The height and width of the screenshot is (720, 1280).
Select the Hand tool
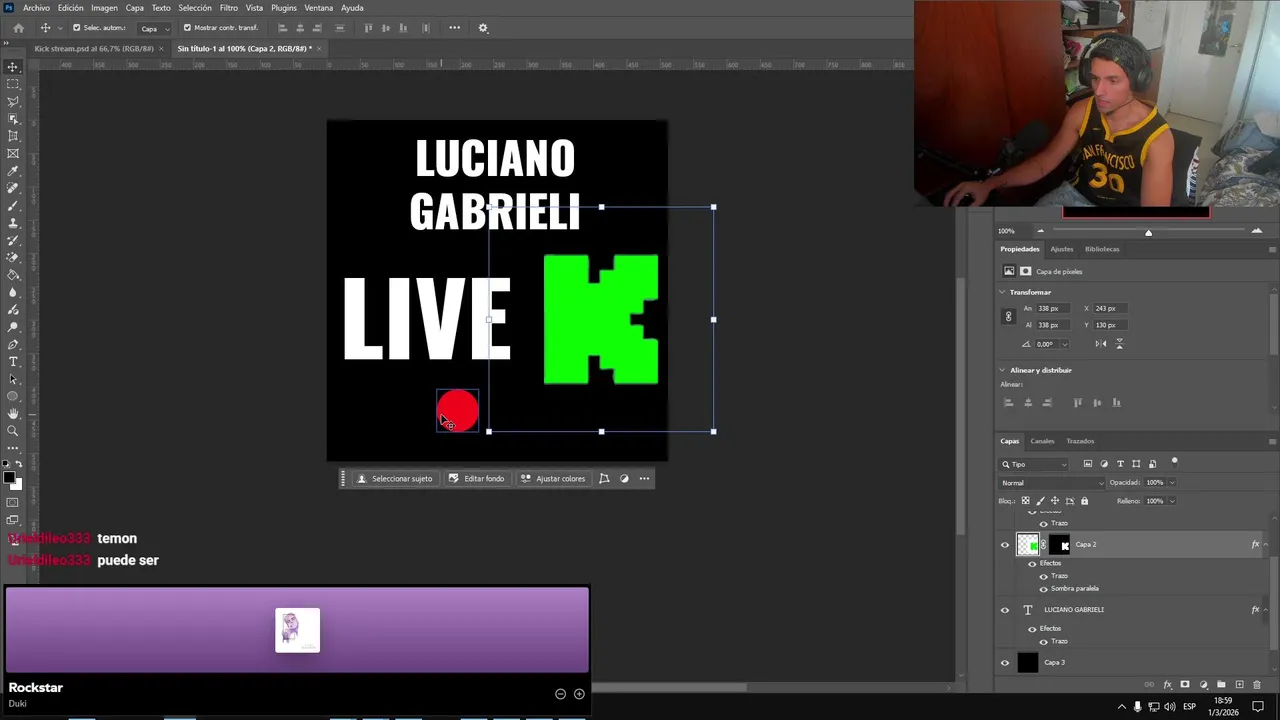[13, 413]
